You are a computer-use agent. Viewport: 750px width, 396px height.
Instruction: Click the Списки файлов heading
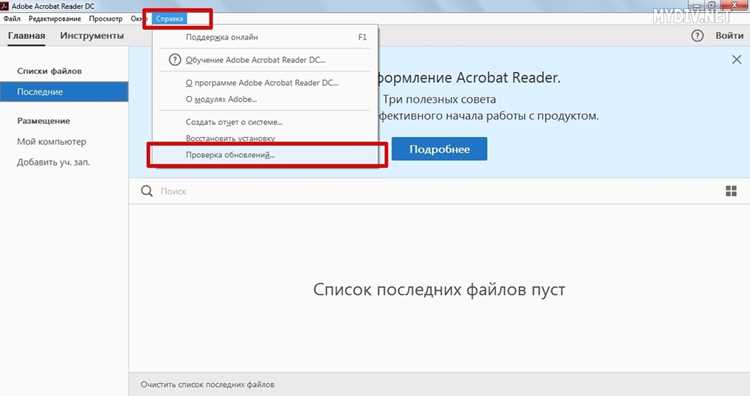(x=49, y=71)
